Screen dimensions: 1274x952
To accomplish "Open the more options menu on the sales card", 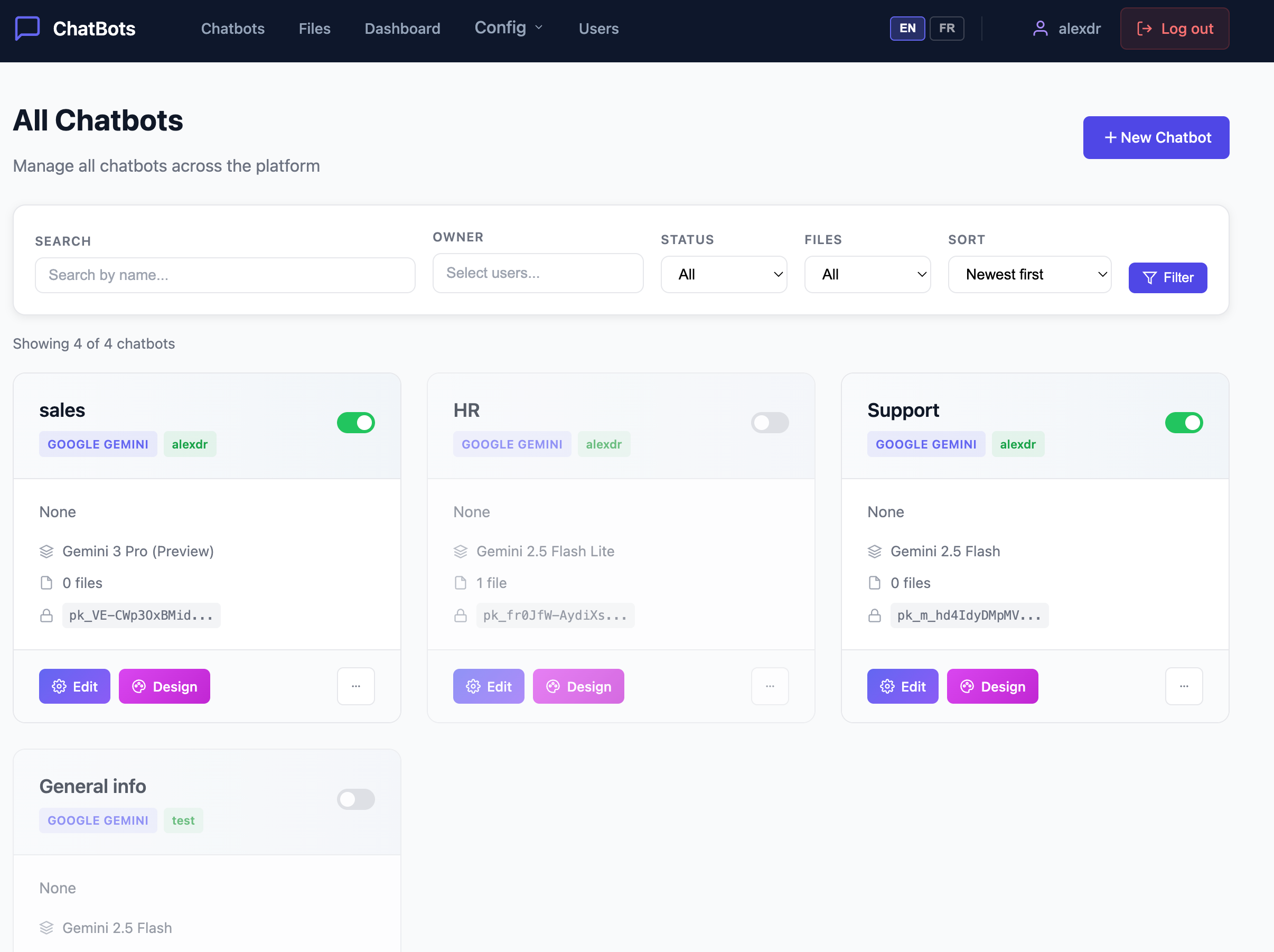I will click(x=356, y=686).
